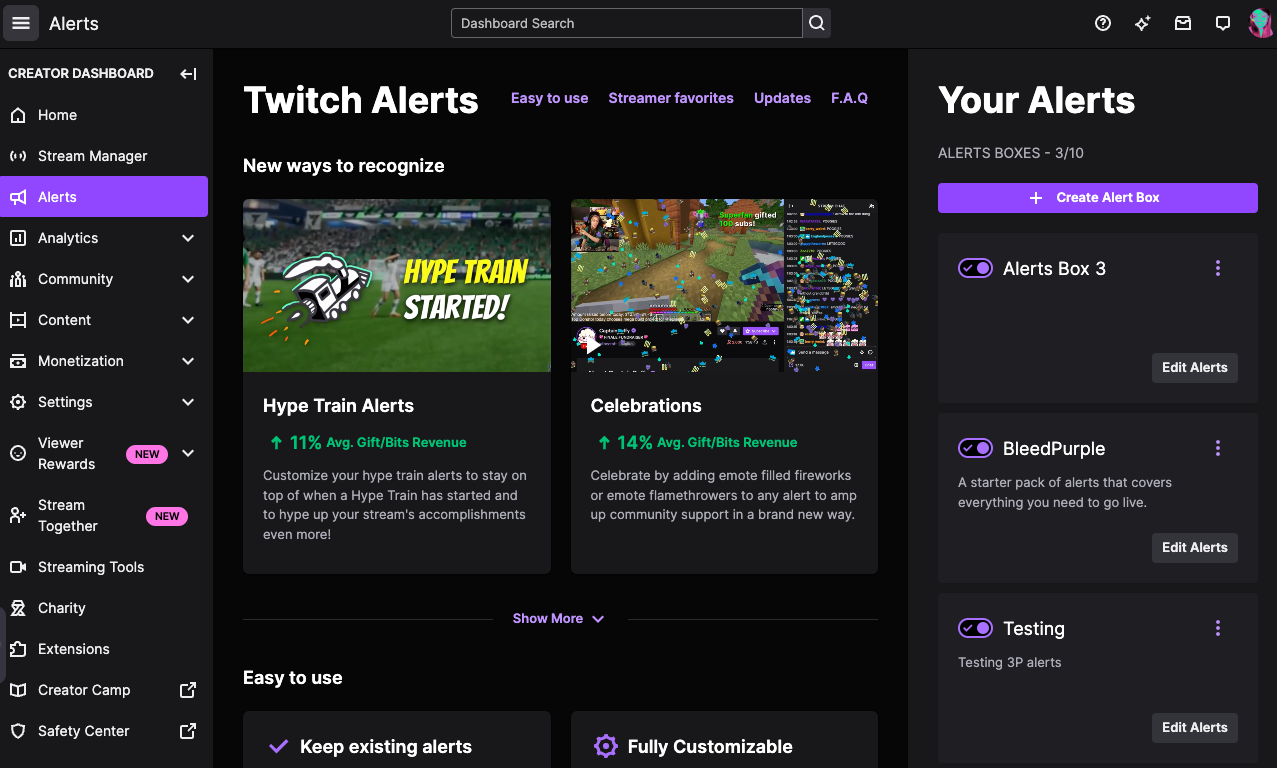Click the Content icon in sidebar
Image resolution: width=1277 pixels, height=768 pixels.
click(x=18, y=320)
